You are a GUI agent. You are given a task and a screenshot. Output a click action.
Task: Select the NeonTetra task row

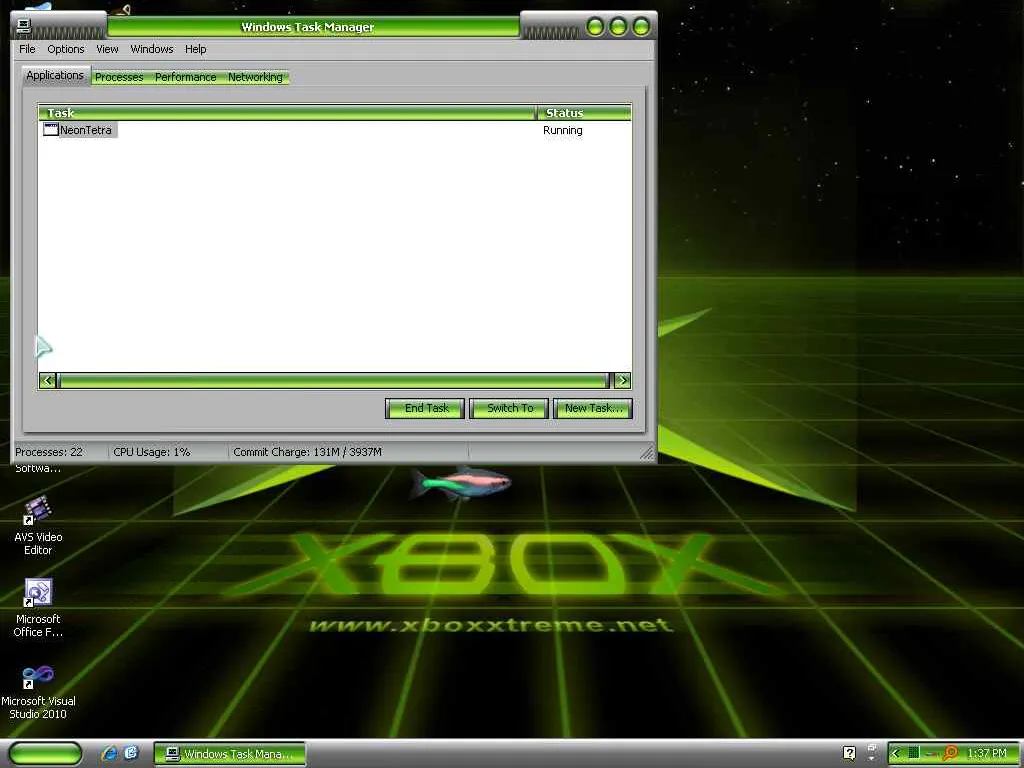pyautogui.click(x=334, y=130)
